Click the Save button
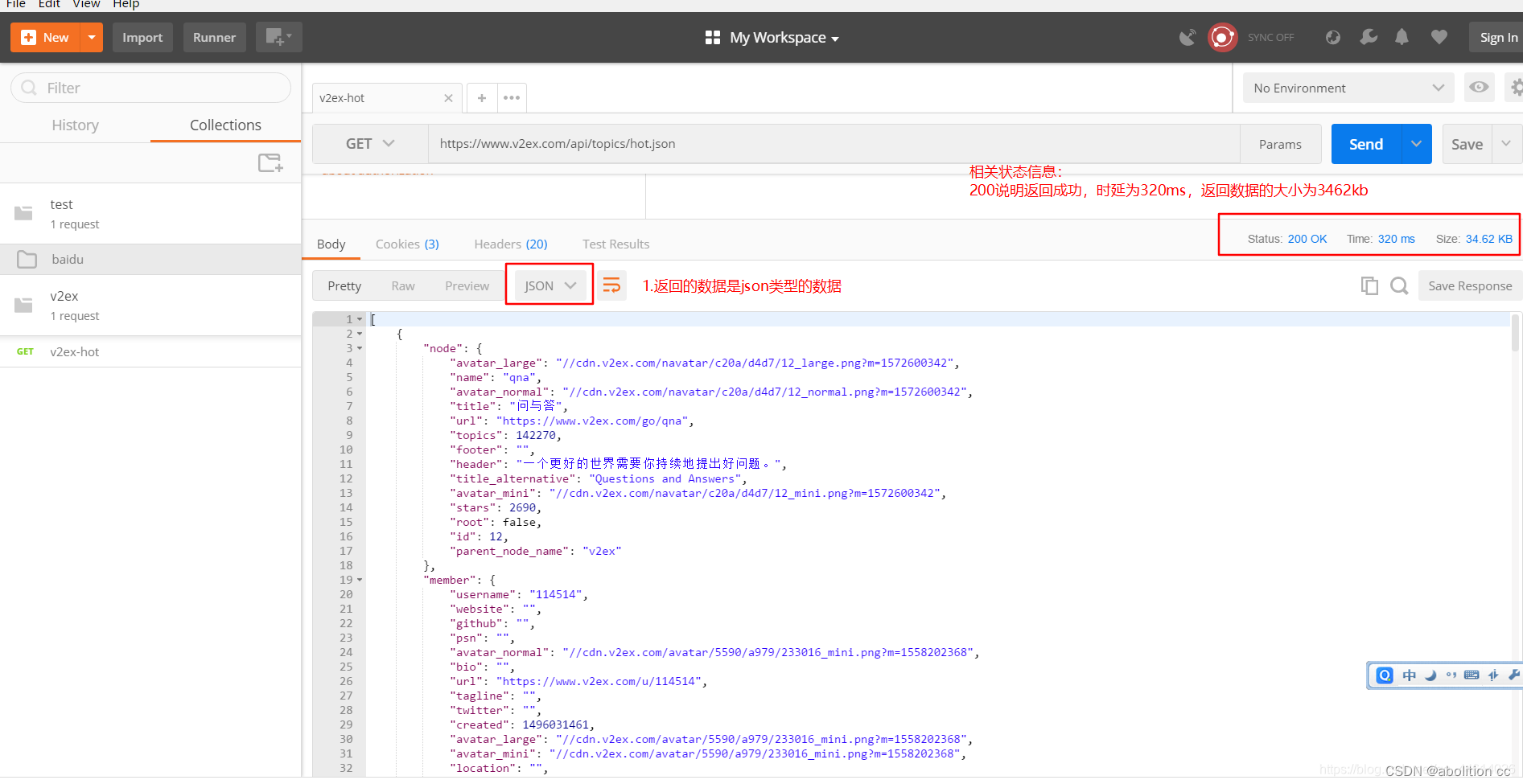 [1467, 144]
